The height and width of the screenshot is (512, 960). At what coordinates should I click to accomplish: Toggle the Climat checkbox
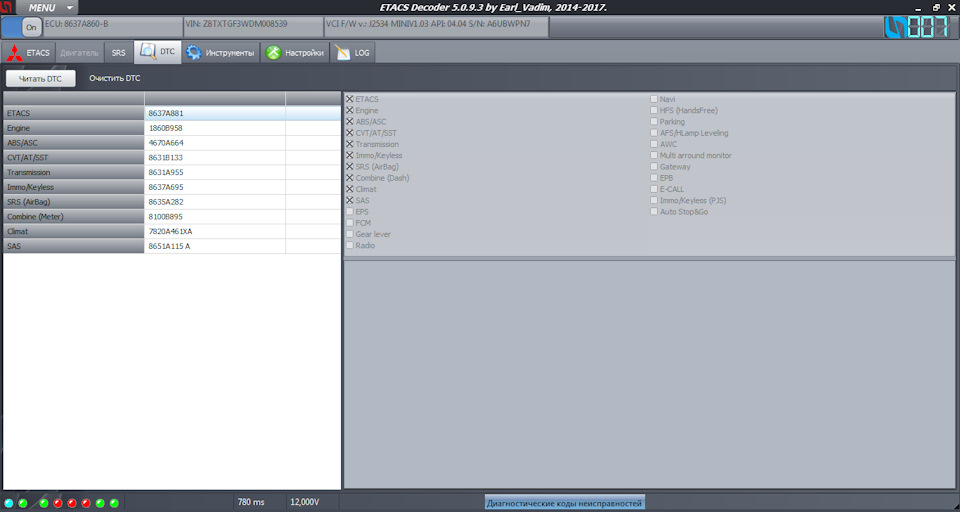click(x=350, y=189)
